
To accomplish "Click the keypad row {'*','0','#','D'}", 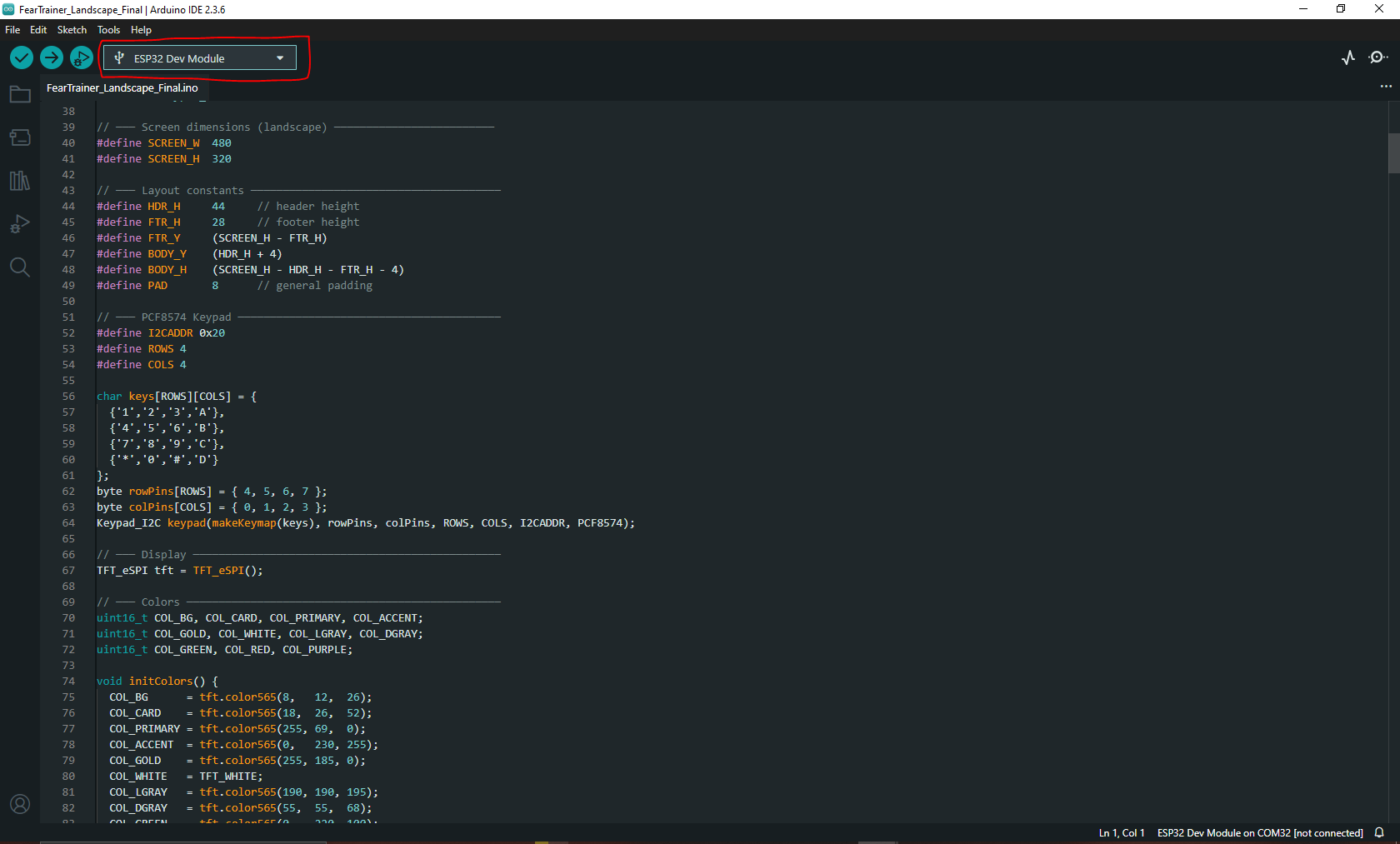I will coord(164,460).
